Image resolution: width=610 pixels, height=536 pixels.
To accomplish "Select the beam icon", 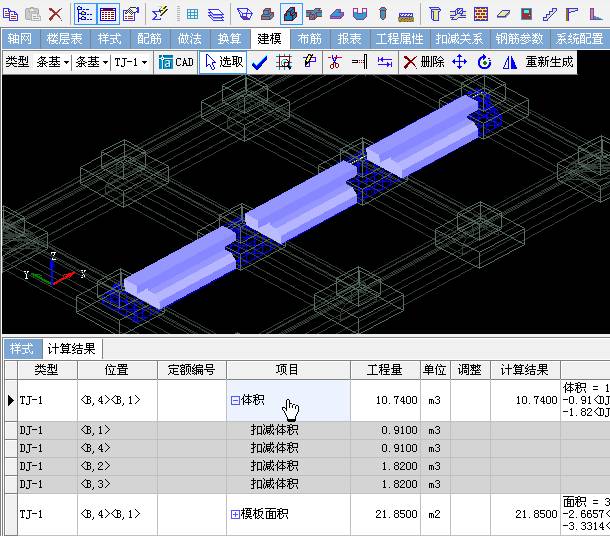I will 458,14.
